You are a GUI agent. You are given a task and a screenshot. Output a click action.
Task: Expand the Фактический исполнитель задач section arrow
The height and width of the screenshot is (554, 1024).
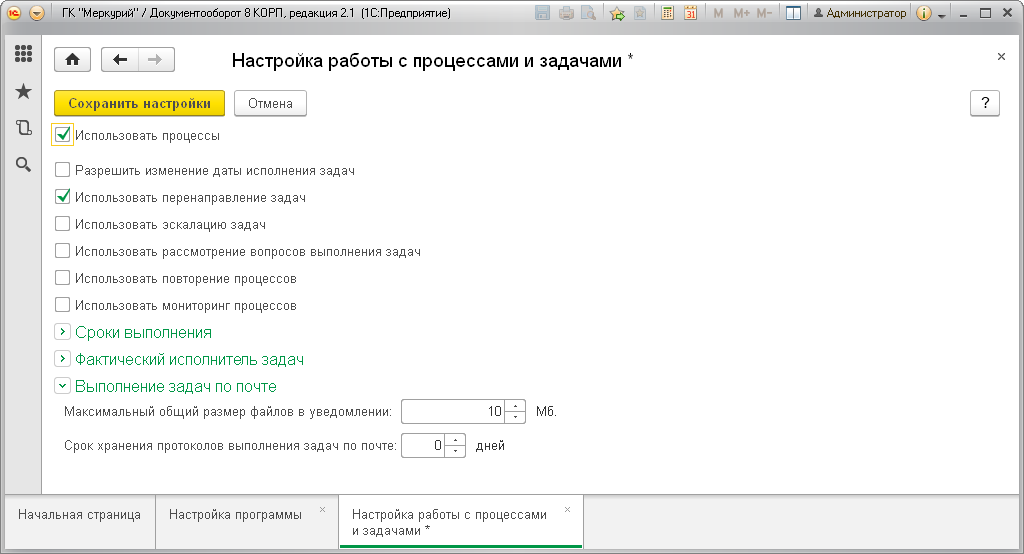(62, 359)
